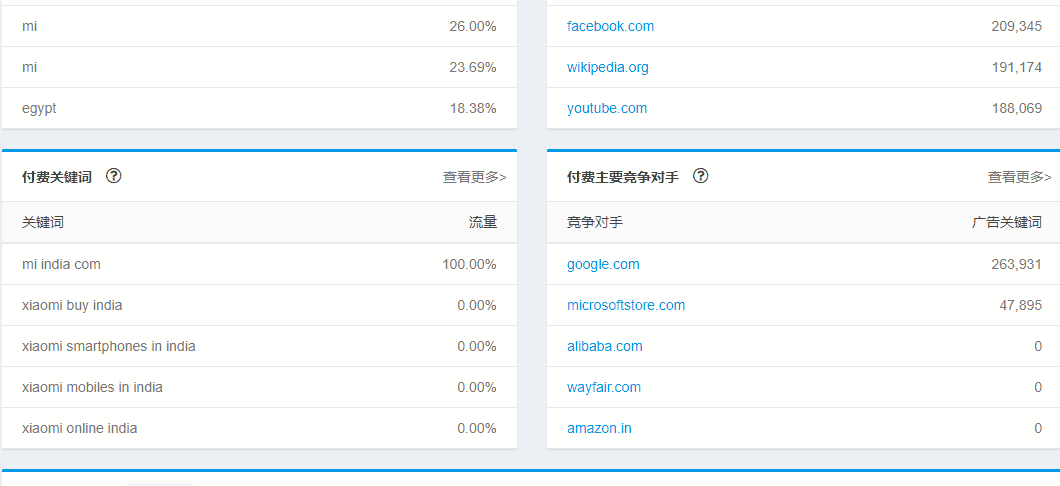Click the 209,345 value for facebook.com
Viewport: 1060px width, 486px height.
[1017, 26]
